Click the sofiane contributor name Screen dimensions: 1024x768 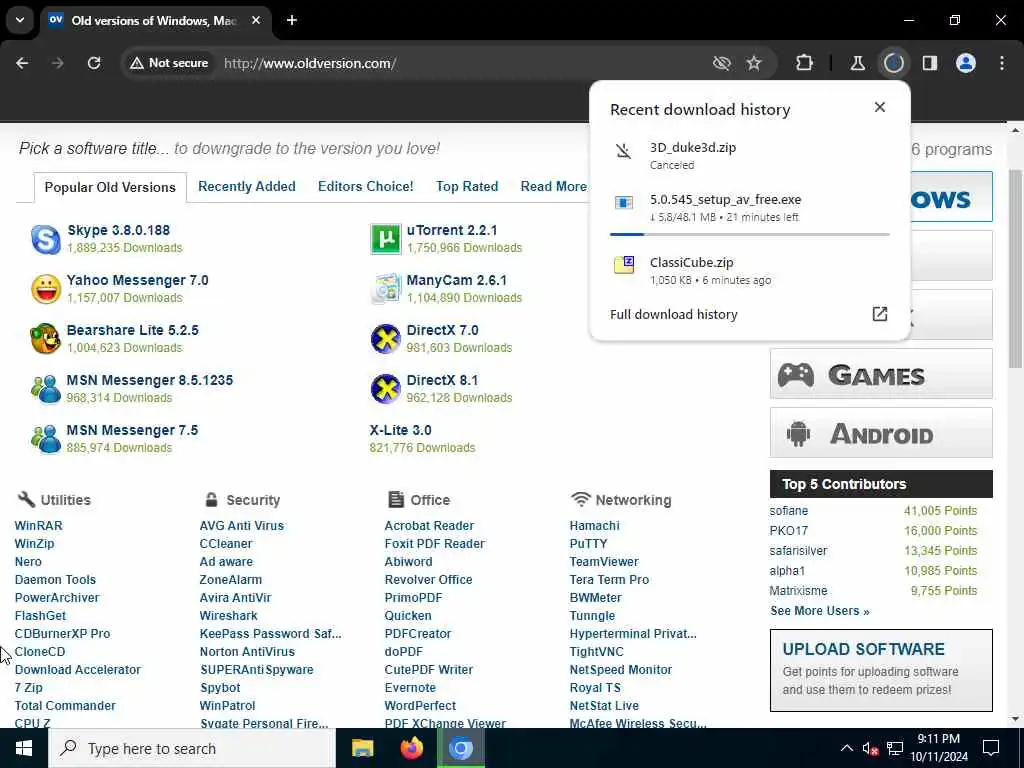[x=788, y=511]
